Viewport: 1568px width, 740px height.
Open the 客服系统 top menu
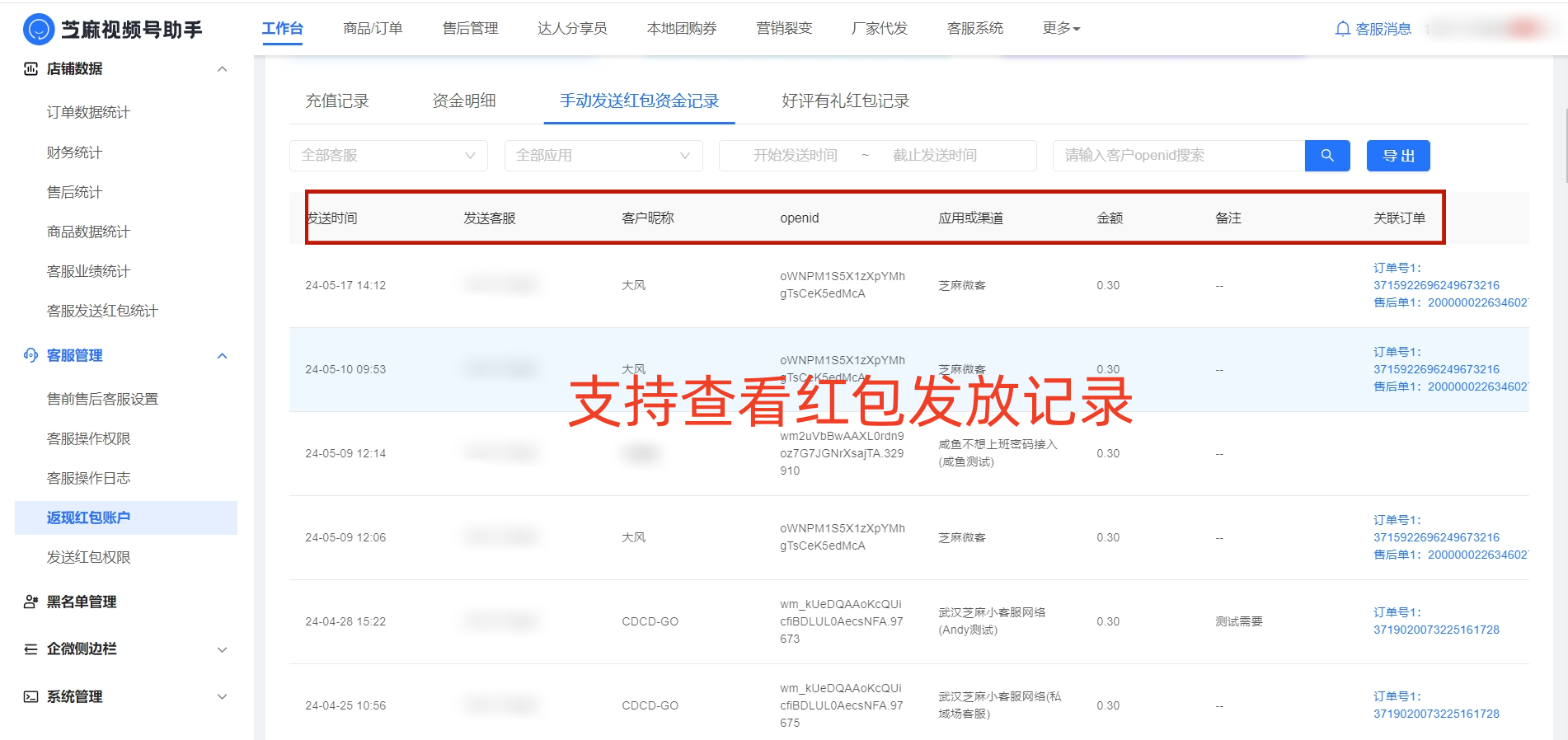coord(974,28)
